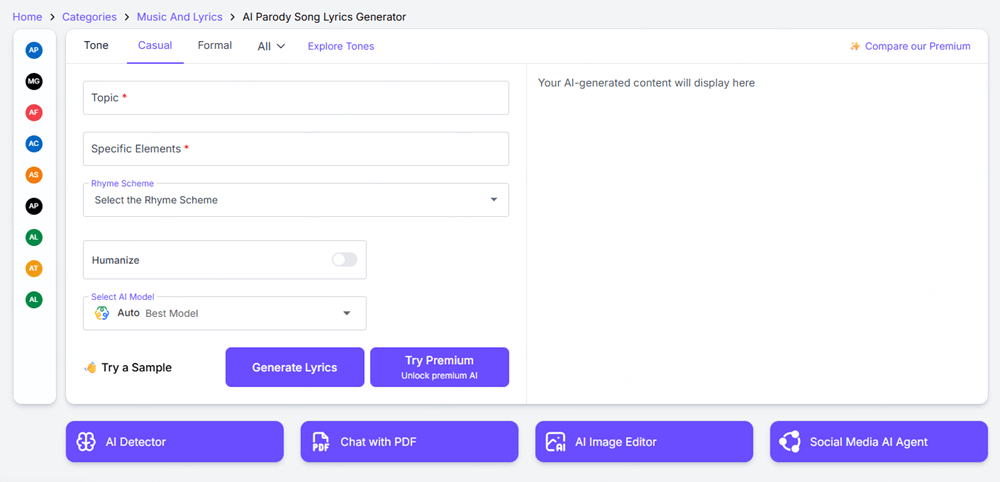Open Compare our Premium link

[x=918, y=47]
